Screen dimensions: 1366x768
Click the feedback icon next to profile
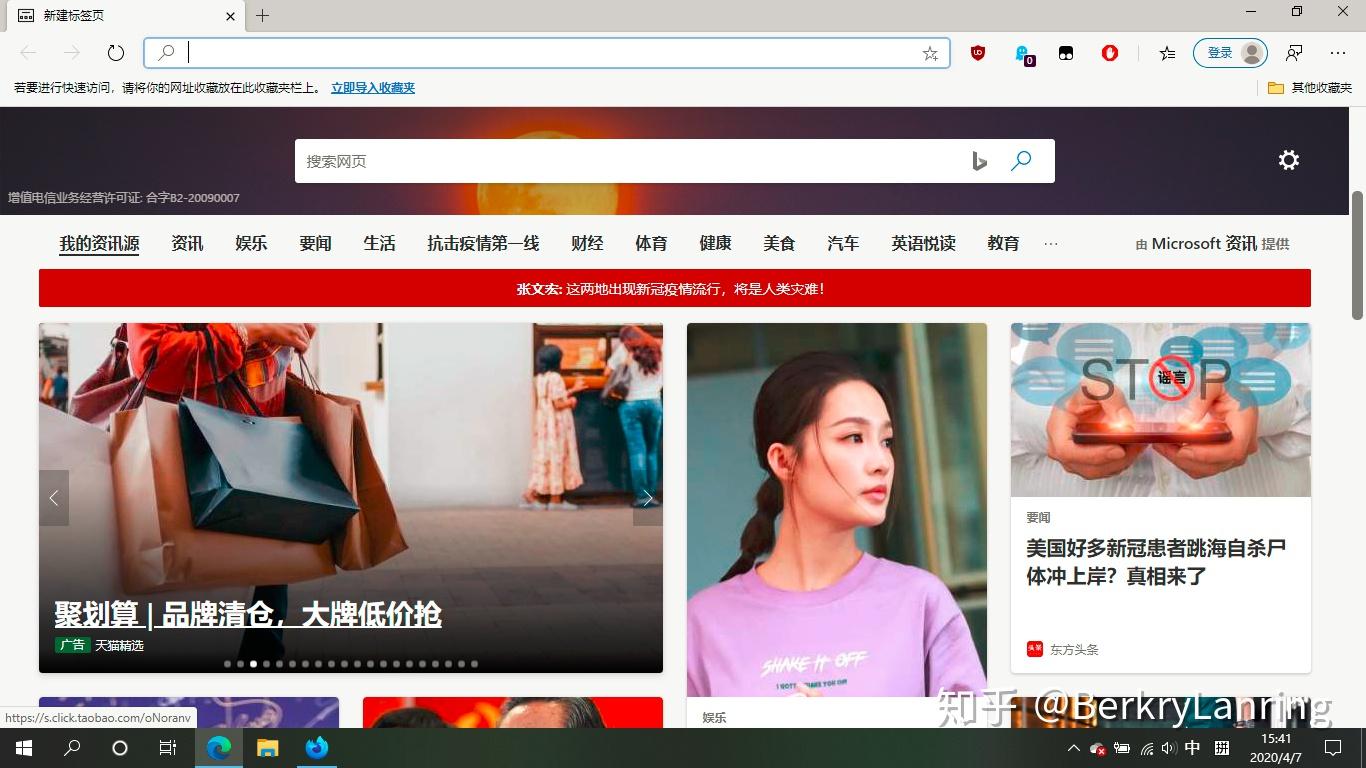(x=1294, y=53)
